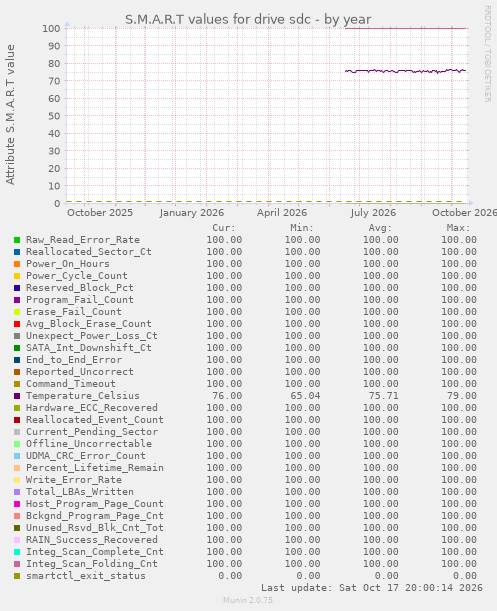Click the Offline_Uncorrectable label
Screen dimensions: 497x611
click(88, 444)
